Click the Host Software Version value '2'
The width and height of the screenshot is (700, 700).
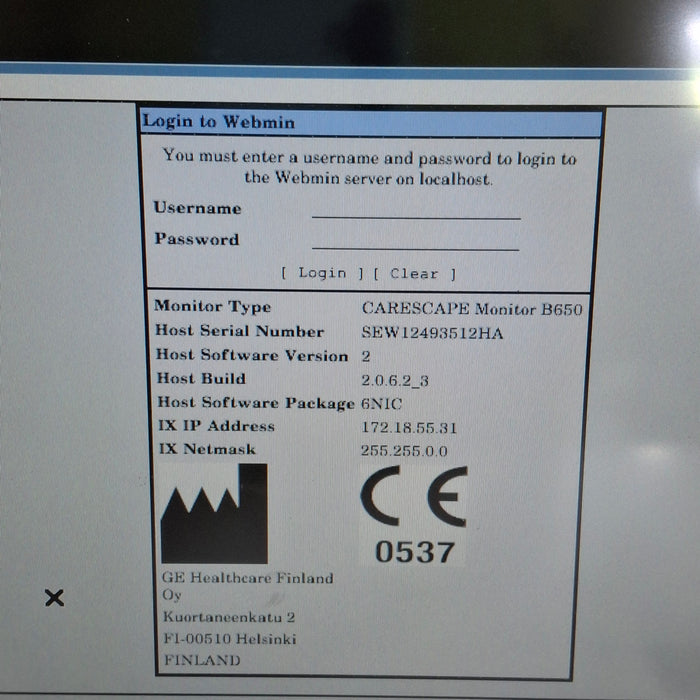pyautogui.click(x=366, y=356)
